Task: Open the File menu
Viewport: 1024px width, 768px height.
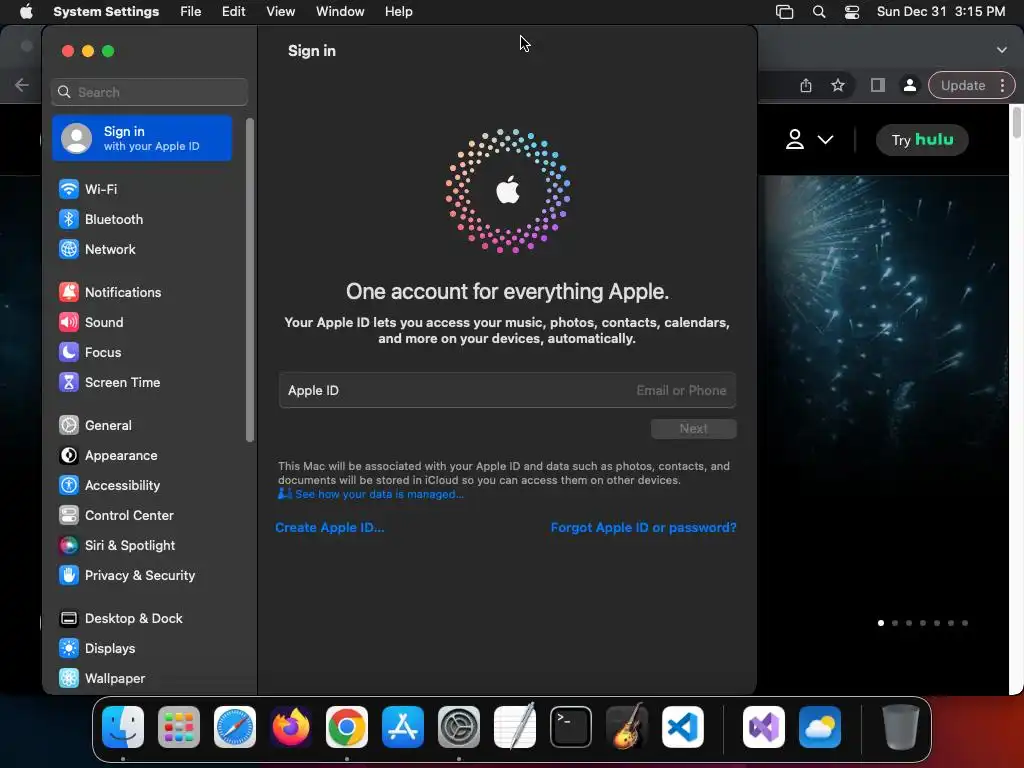Action: (x=191, y=12)
